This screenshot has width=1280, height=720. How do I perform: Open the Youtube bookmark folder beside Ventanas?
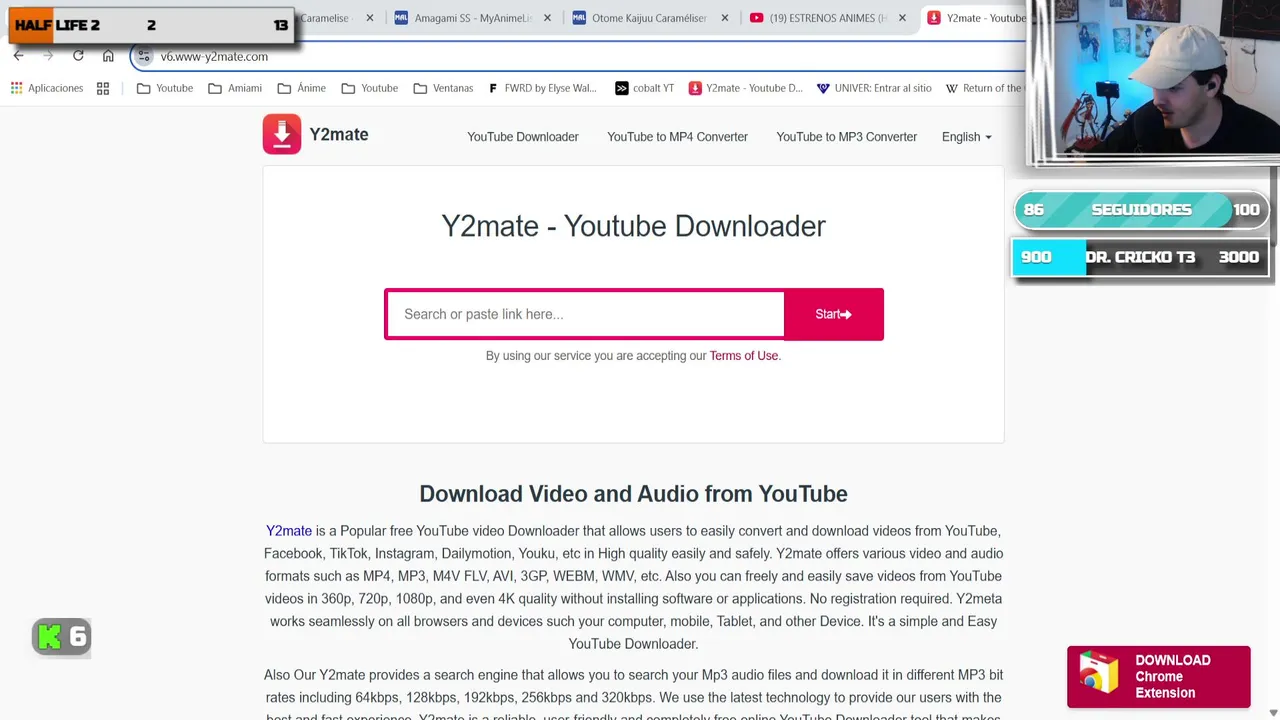(x=370, y=88)
